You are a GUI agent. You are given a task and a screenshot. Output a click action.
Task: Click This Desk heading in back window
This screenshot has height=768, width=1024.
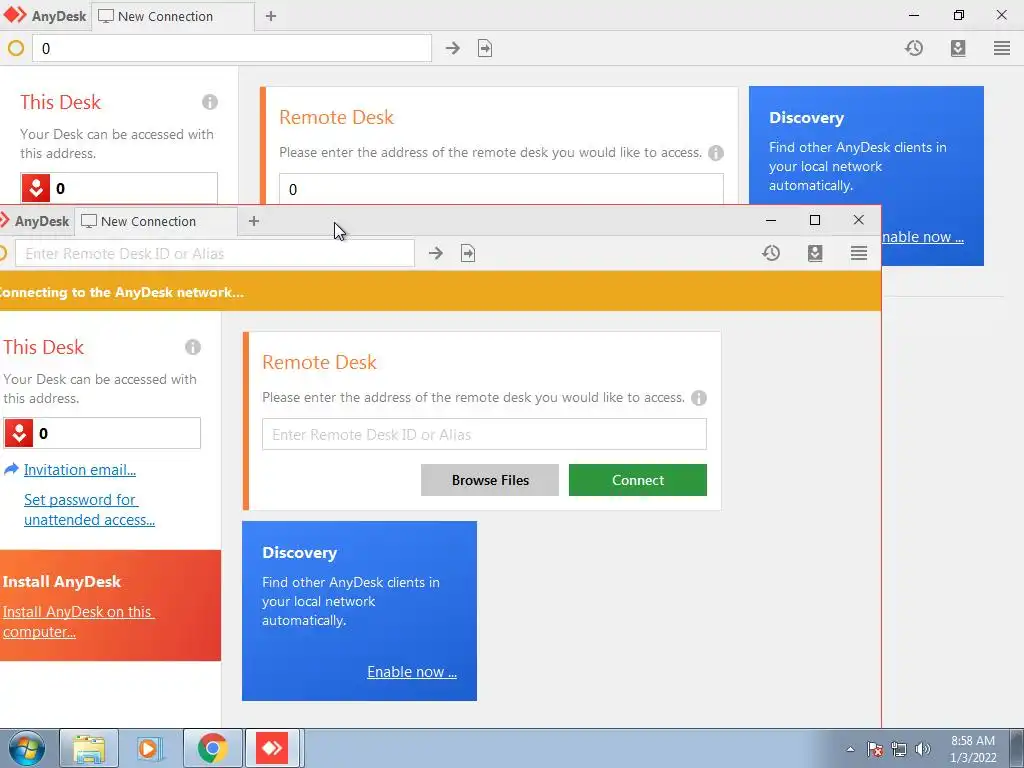[61, 102]
